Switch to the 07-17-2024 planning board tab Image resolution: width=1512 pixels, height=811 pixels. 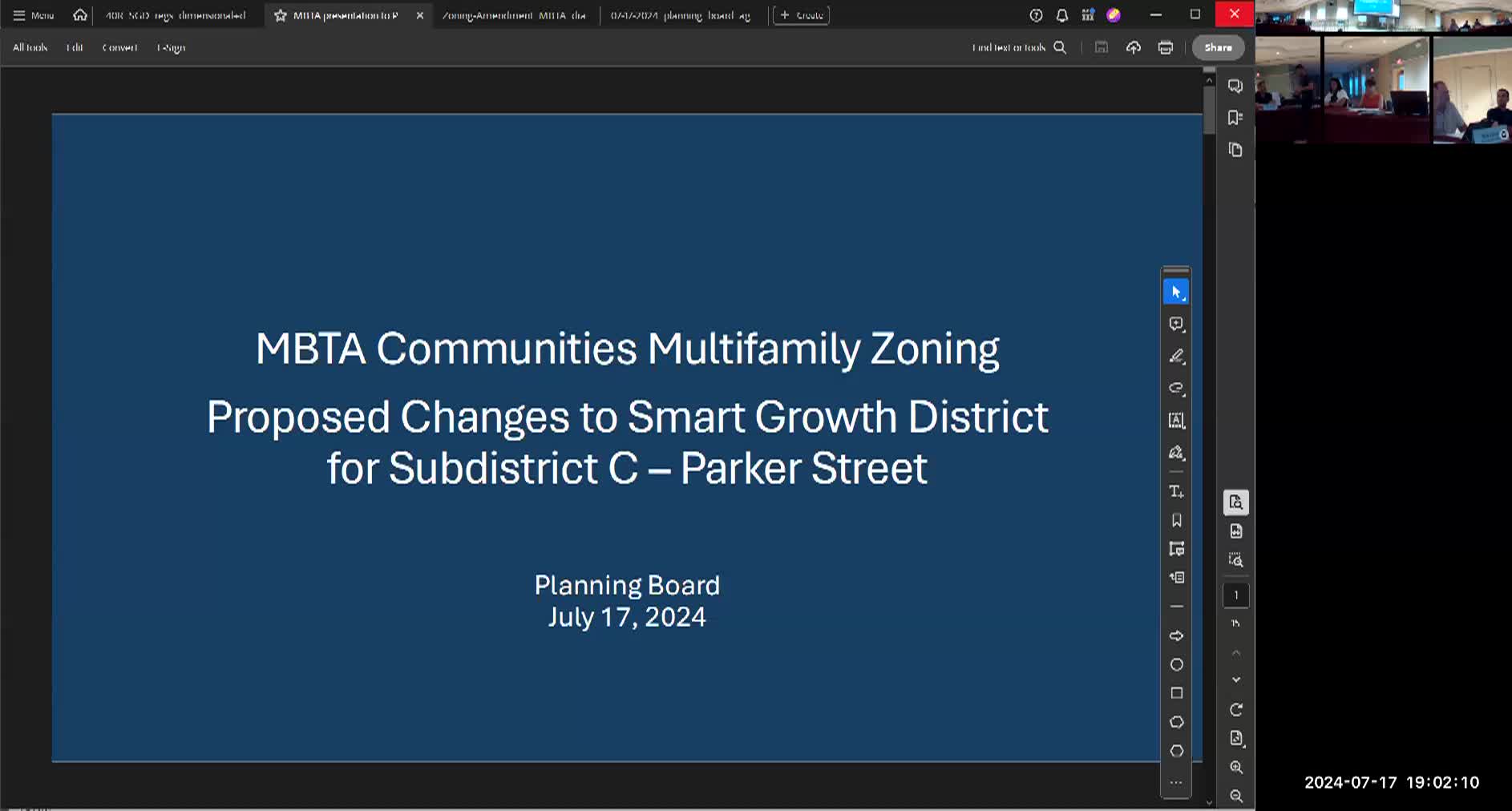point(680,15)
